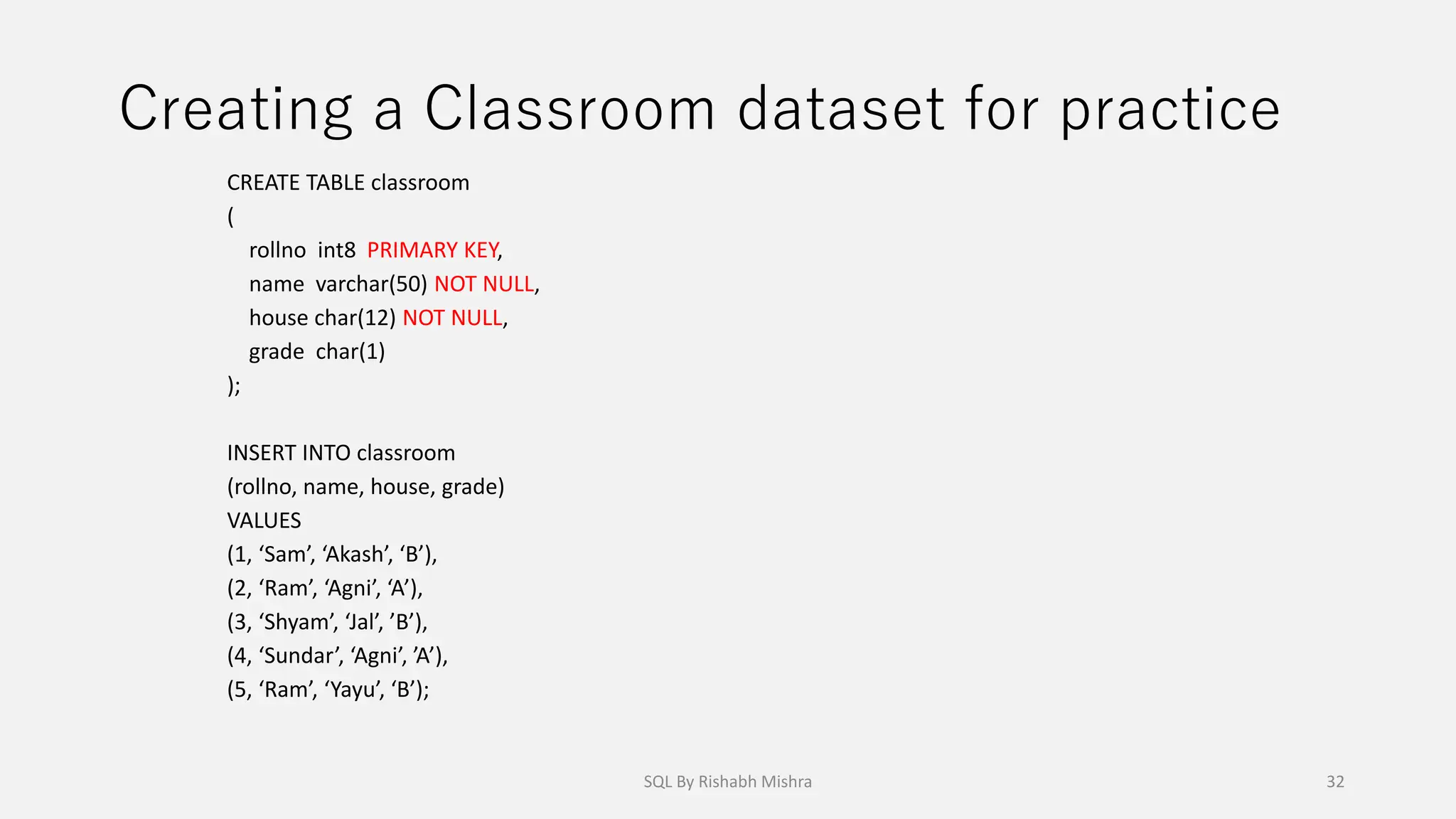
Task: Click the 'VALUES' keyword
Action: point(264,520)
